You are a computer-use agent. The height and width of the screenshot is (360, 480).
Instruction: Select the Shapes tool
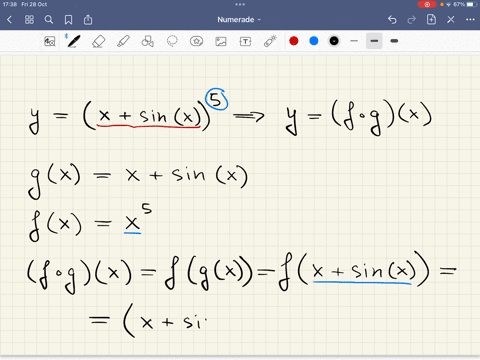[147, 41]
